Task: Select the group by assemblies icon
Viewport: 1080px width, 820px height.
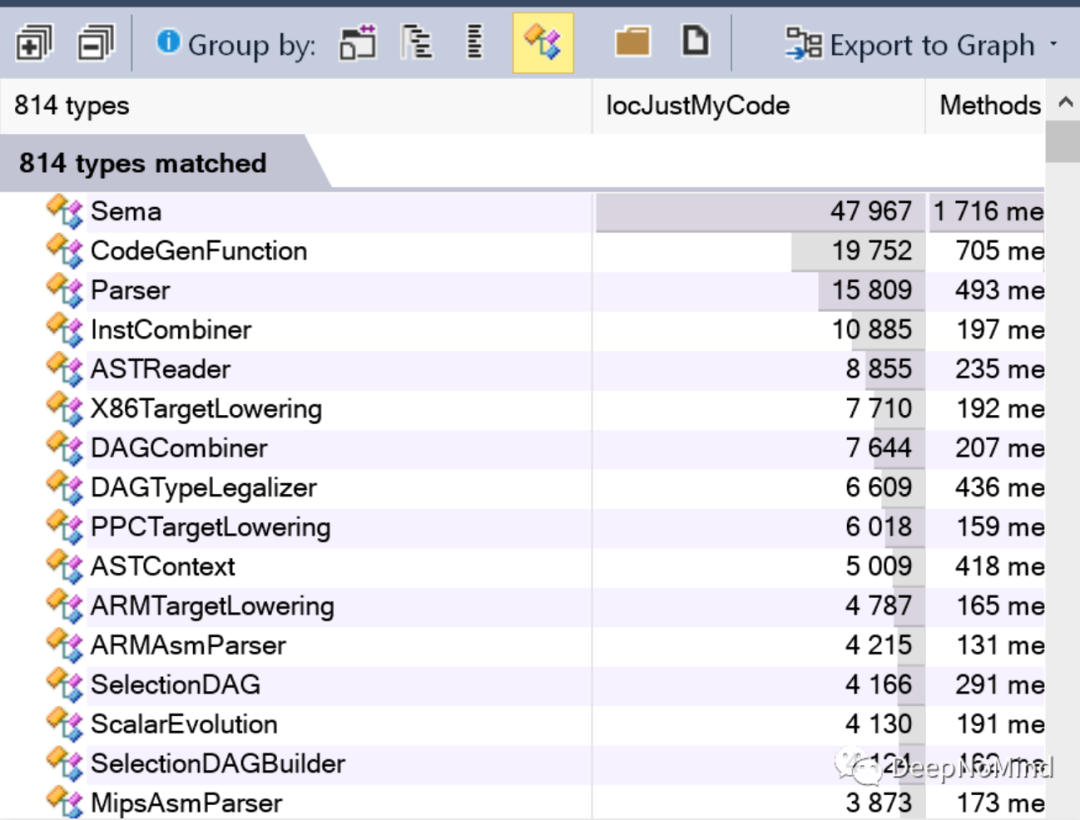Action: (357, 43)
